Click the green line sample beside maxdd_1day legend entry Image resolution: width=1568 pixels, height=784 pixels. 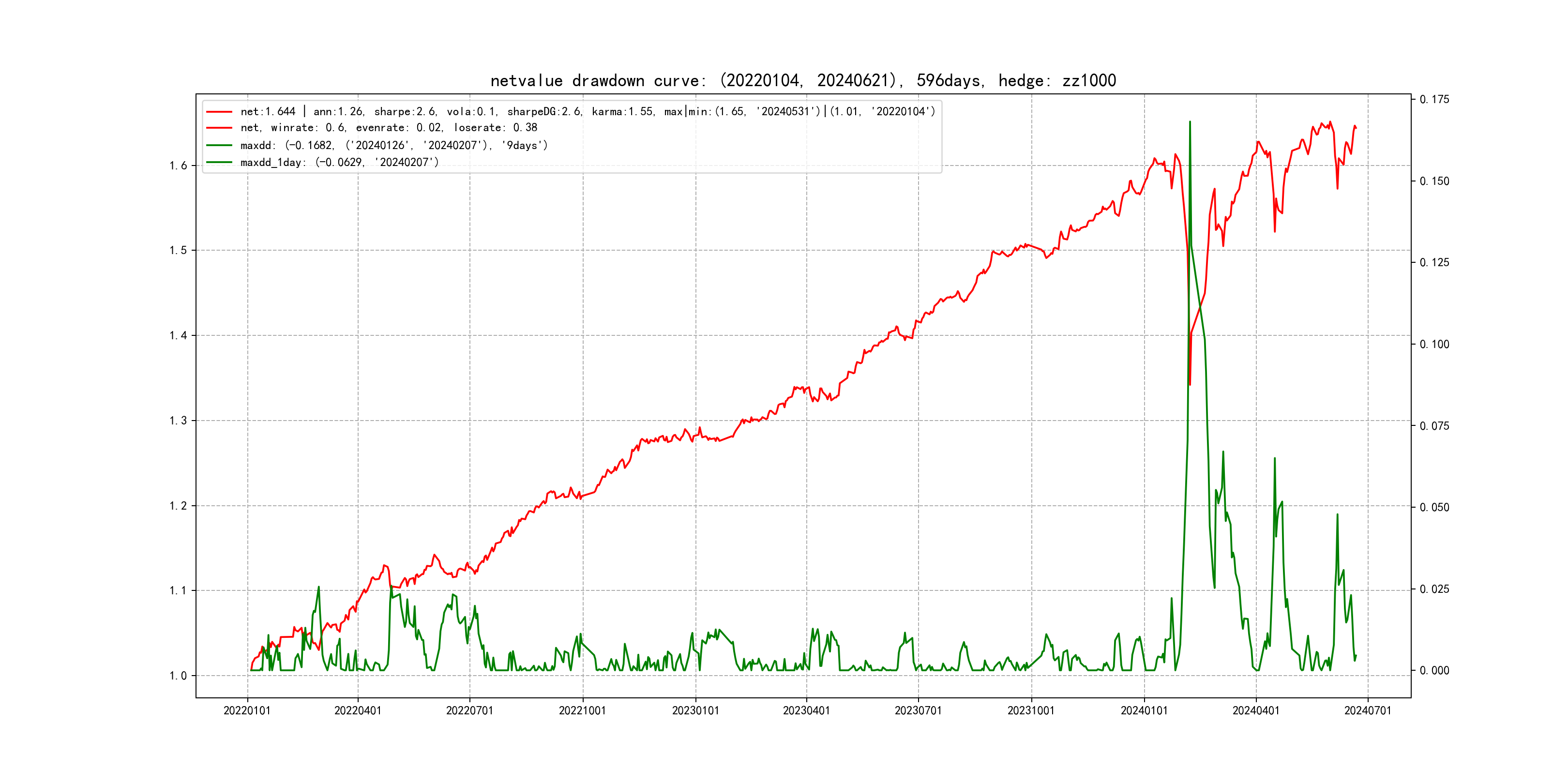[219, 163]
